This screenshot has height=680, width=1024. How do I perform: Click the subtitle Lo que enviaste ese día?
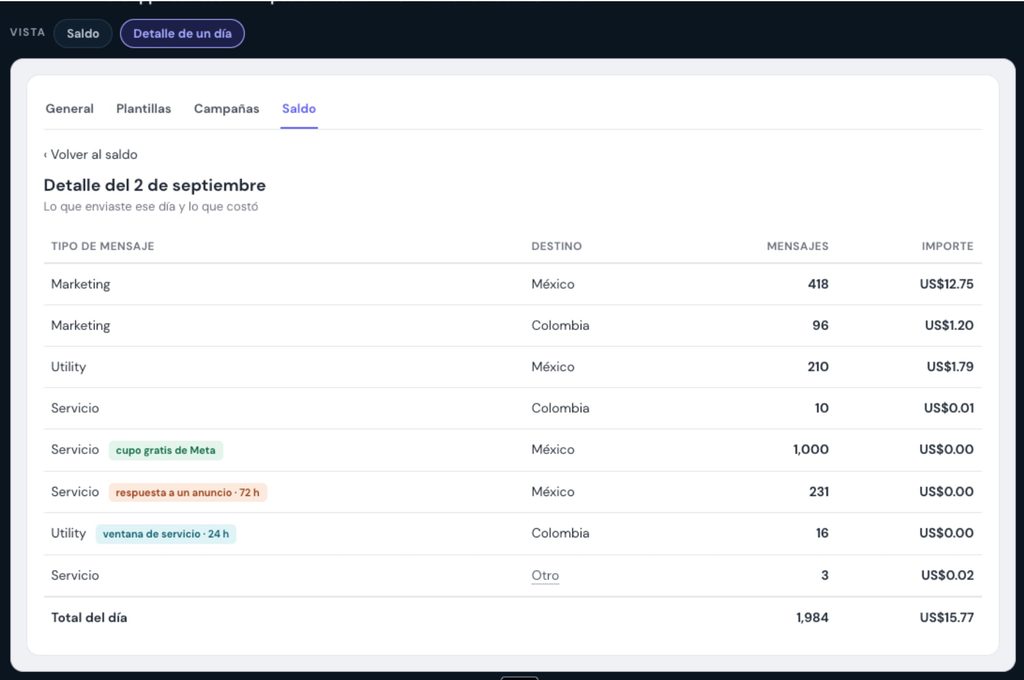(x=151, y=206)
